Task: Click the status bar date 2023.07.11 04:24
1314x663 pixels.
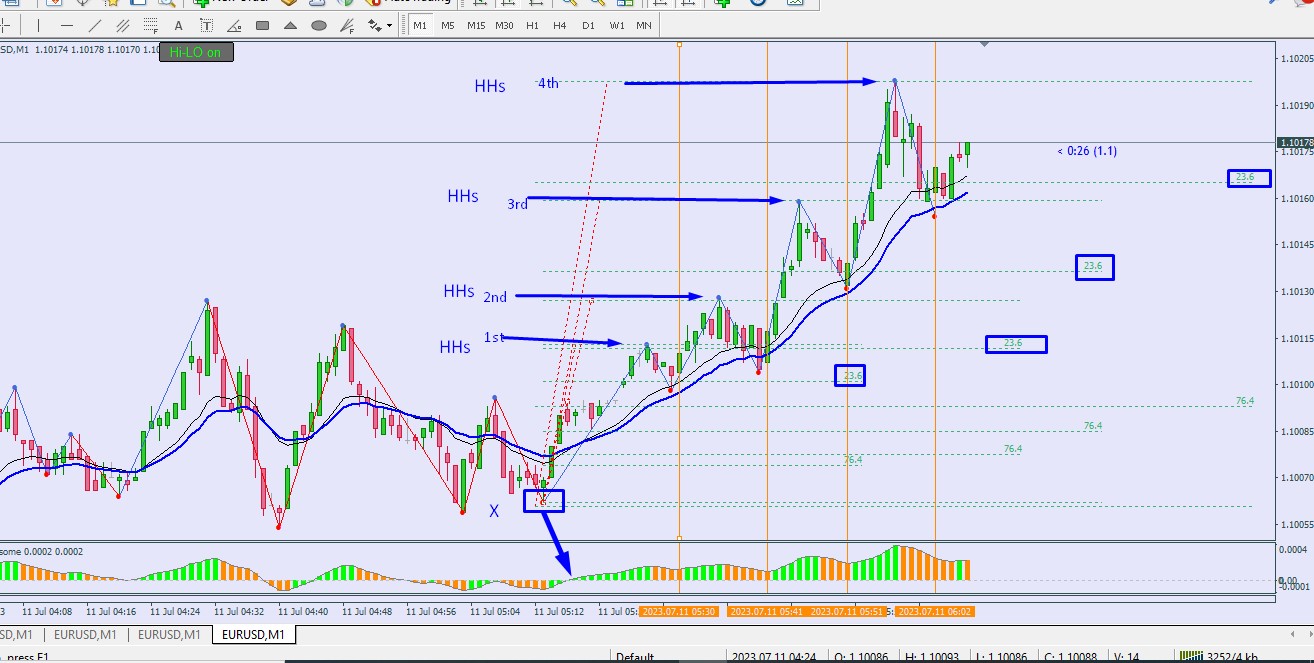Action: click(772, 657)
